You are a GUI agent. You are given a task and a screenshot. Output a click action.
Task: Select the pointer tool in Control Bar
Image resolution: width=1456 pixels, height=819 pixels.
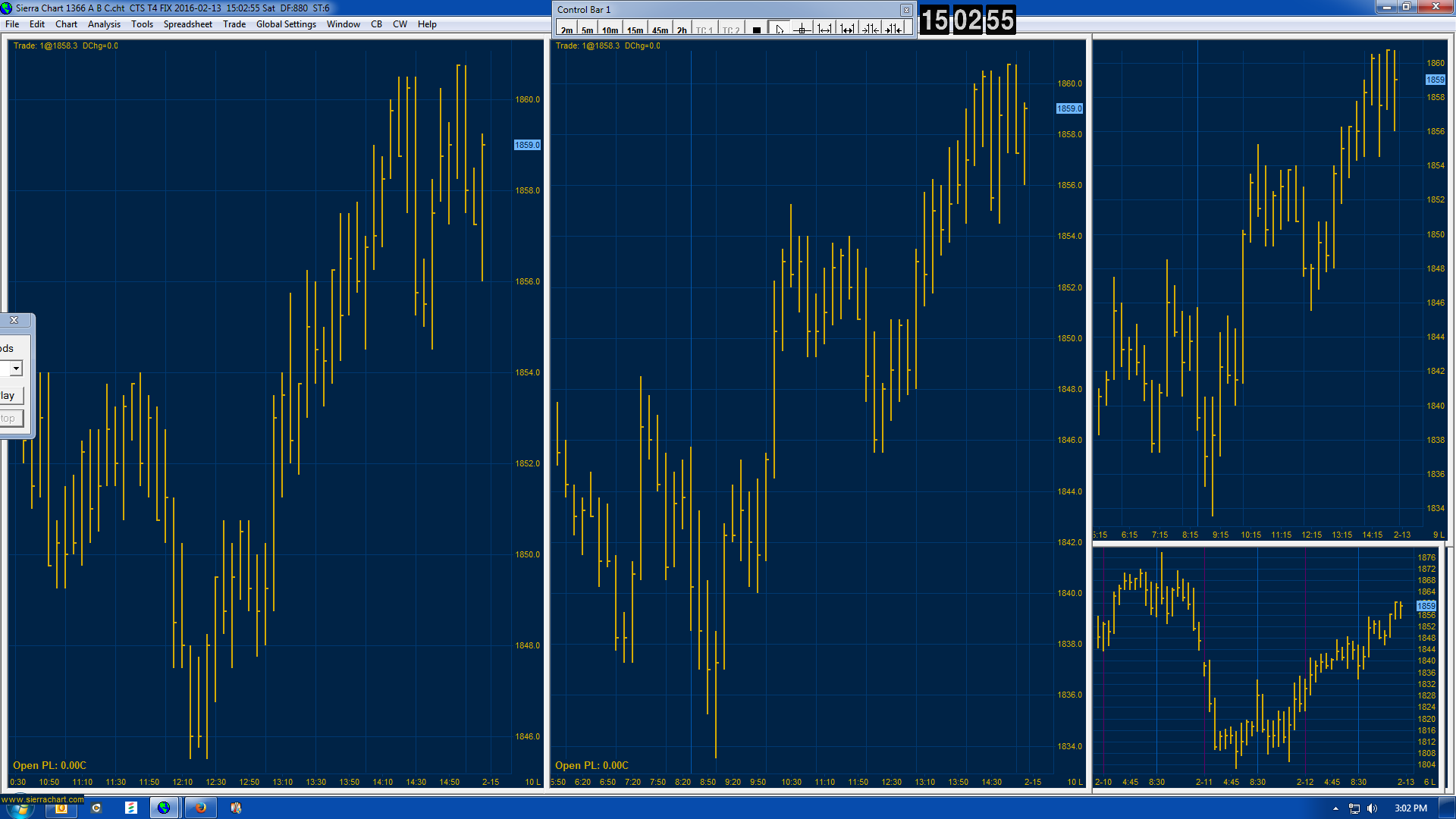[x=779, y=30]
